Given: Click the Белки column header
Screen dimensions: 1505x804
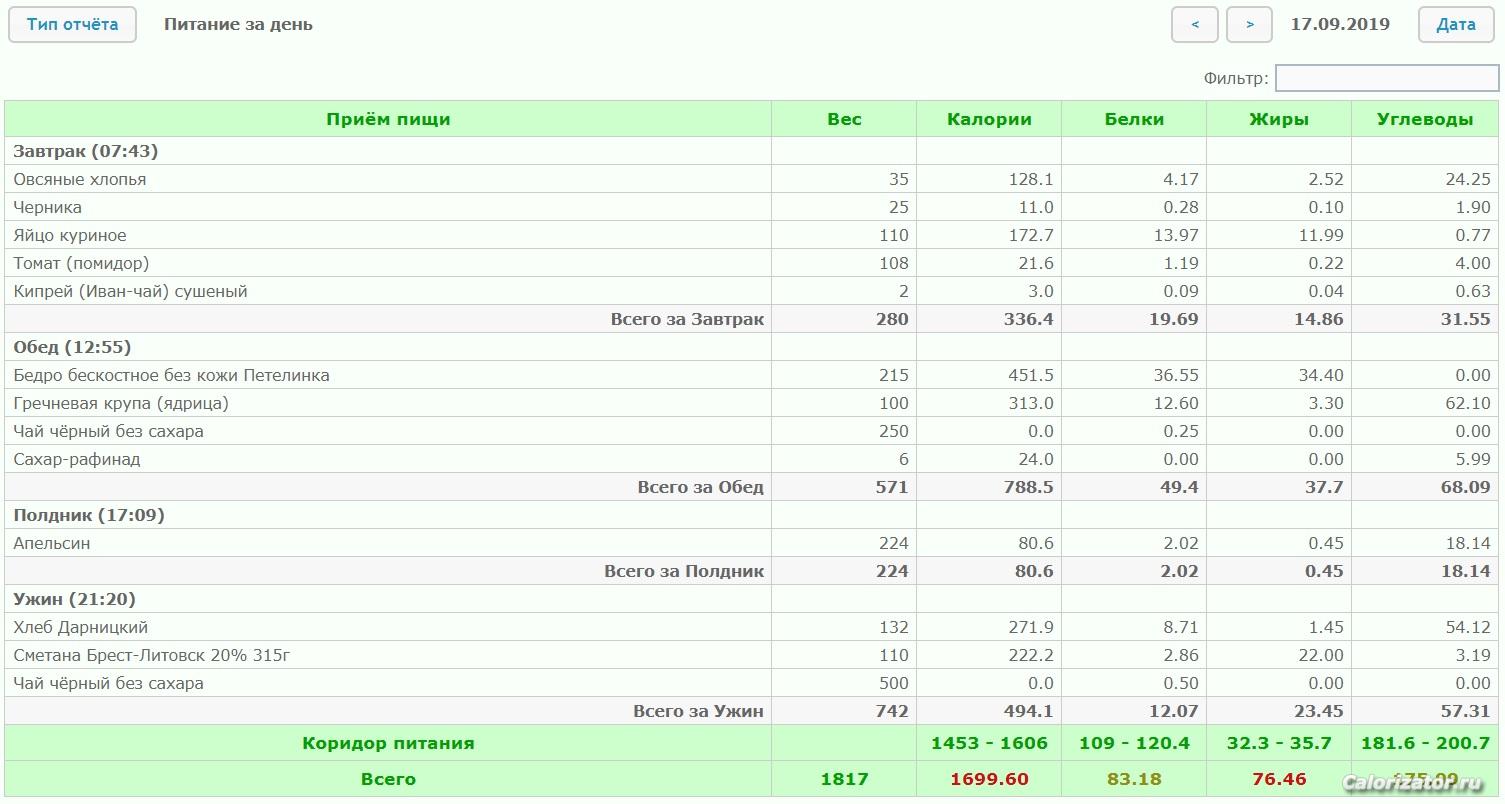Looking at the screenshot, I should tap(1134, 119).
